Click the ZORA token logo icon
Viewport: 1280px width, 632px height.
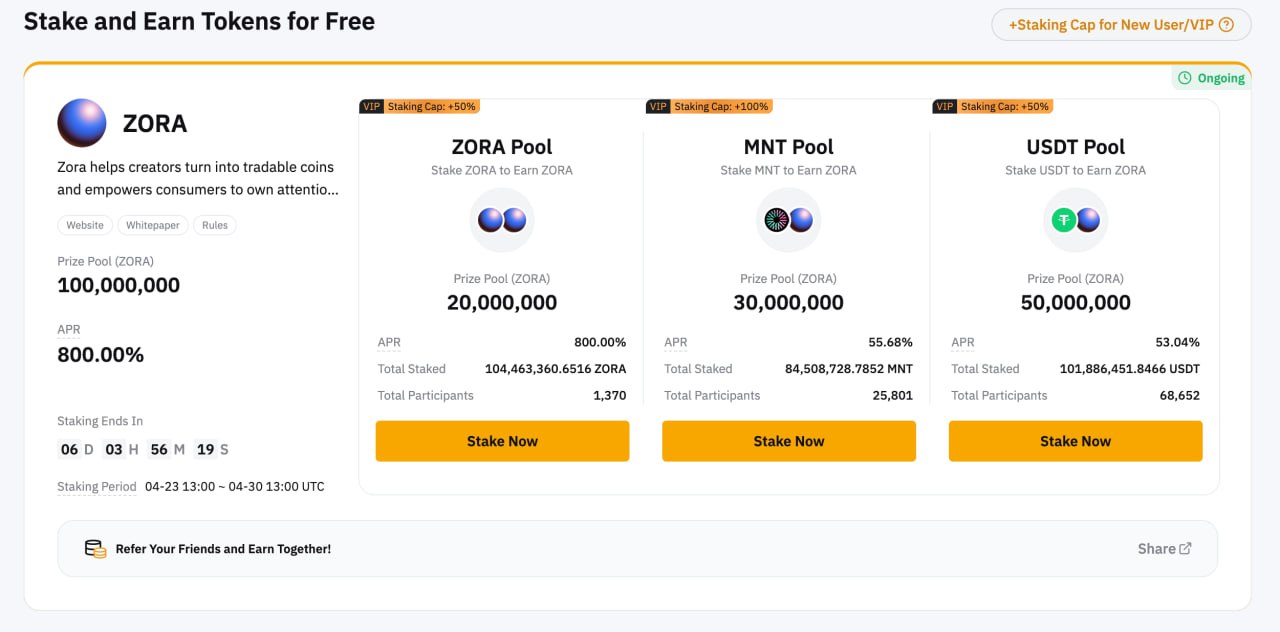(82, 123)
